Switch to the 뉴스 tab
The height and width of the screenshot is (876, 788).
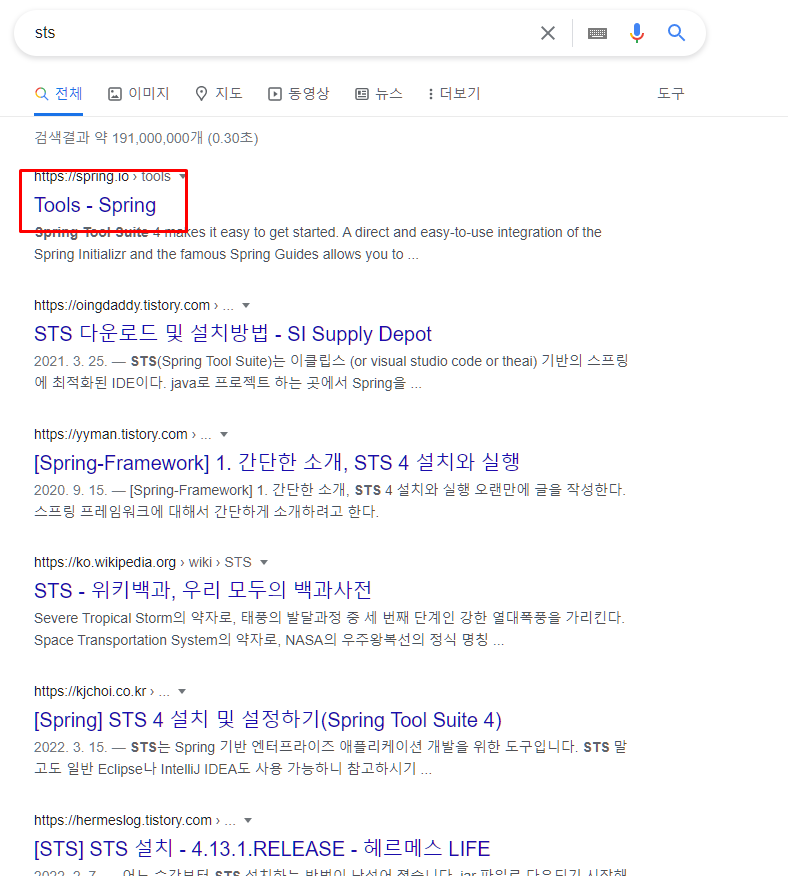(379, 94)
